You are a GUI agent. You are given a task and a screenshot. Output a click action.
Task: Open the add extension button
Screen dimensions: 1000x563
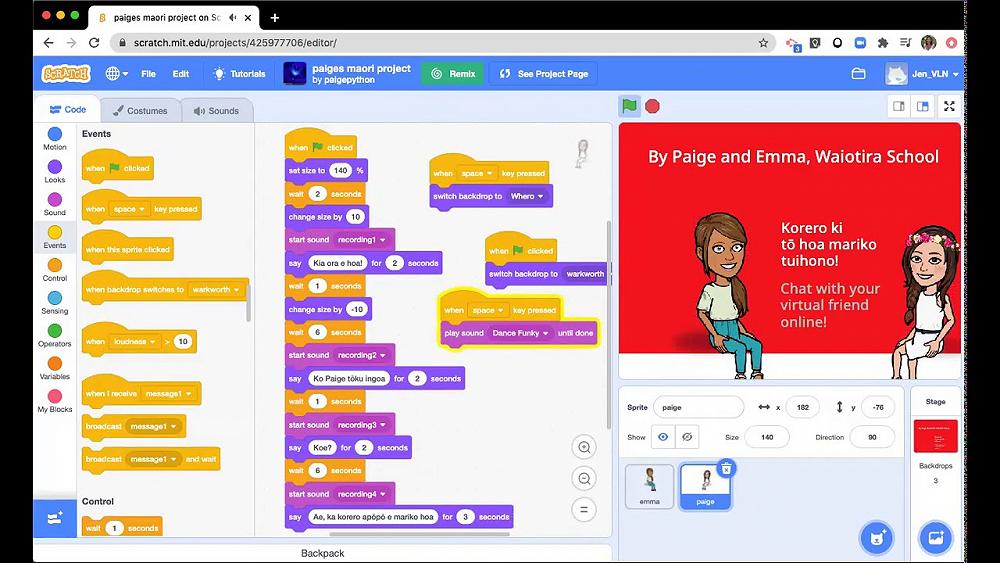coord(55,518)
